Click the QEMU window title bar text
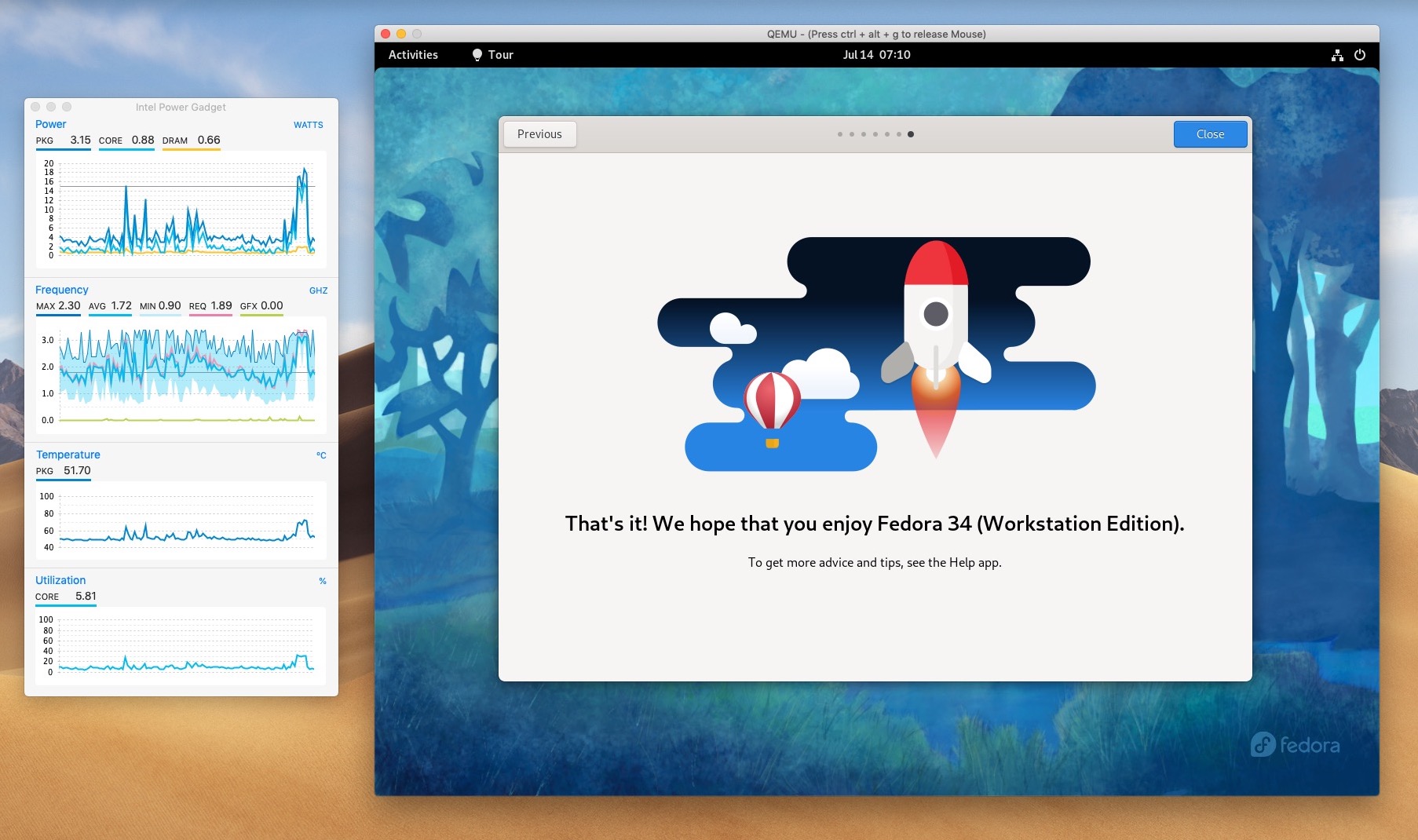Screen dimensions: 1418x840 pos(876,34)
